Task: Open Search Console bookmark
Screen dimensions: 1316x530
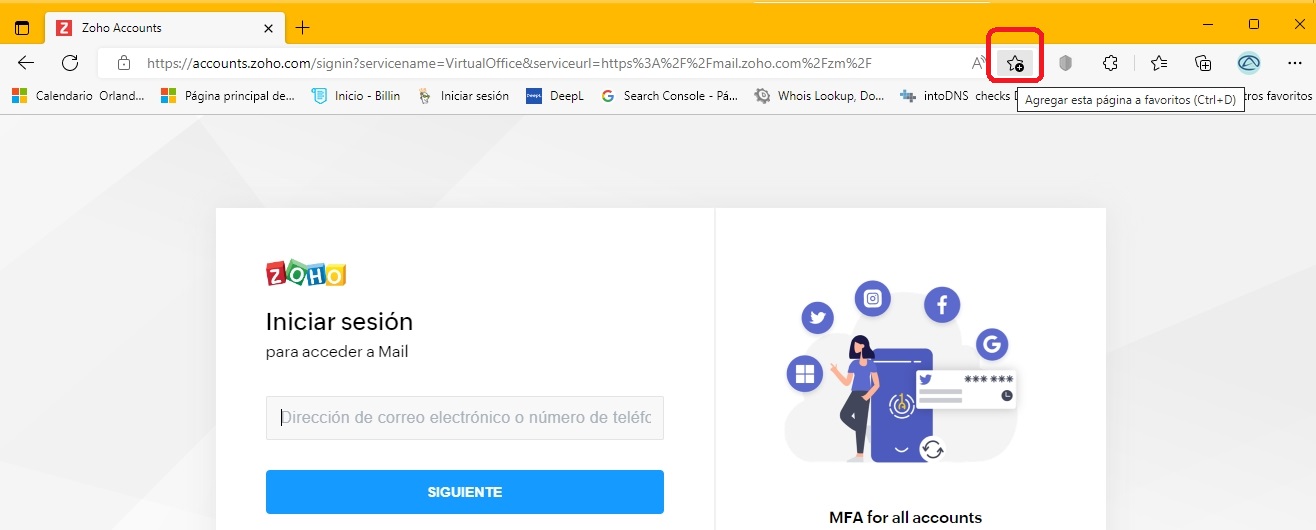Action: (669, 96)
